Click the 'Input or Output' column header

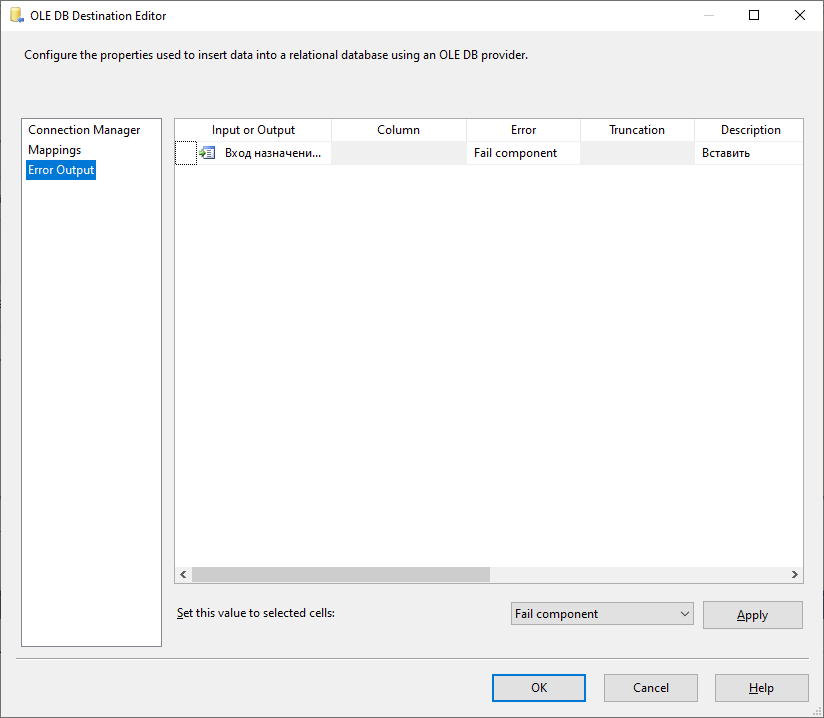[x=251, y=129]
